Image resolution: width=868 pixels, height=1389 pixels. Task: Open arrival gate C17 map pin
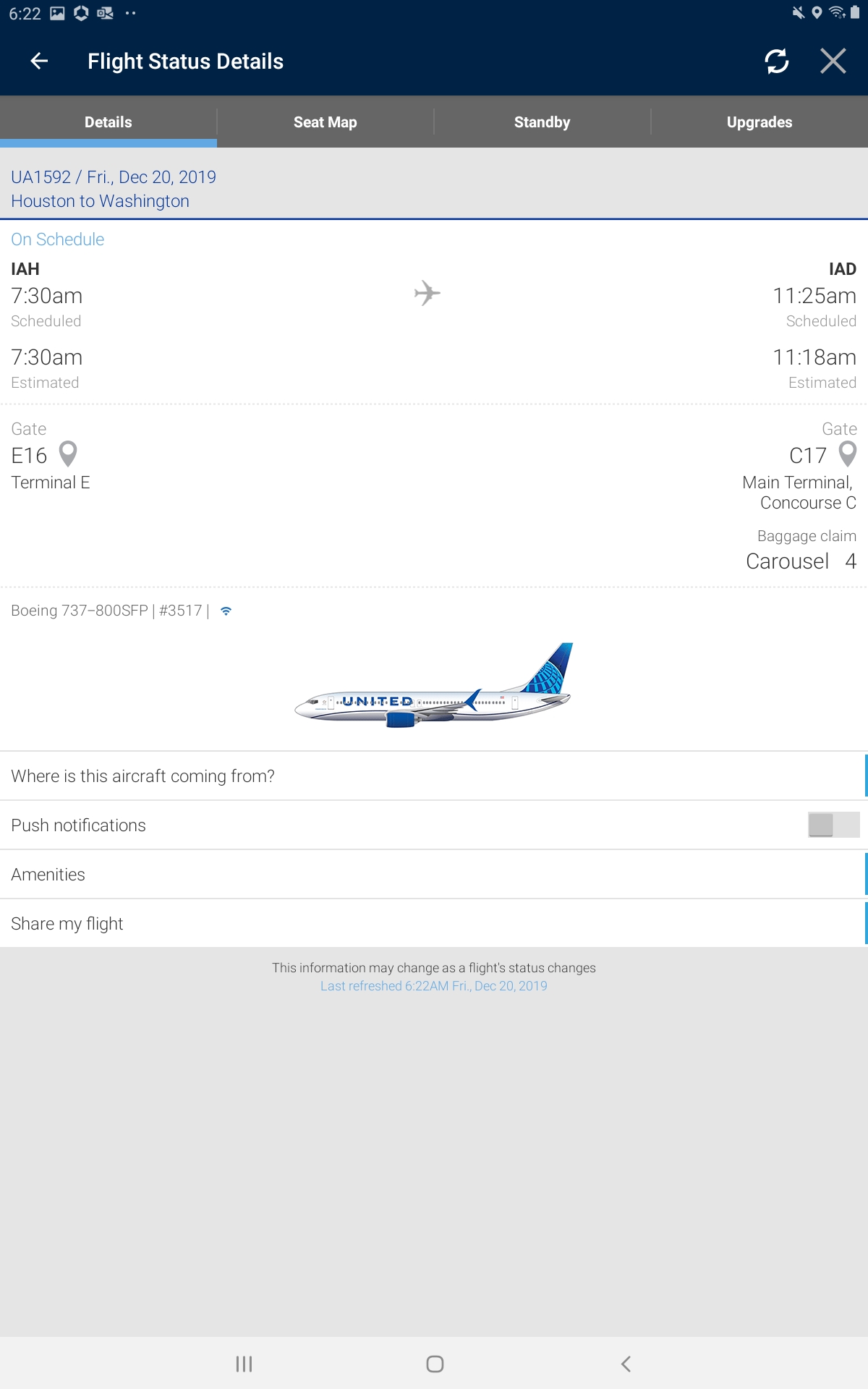847,454
